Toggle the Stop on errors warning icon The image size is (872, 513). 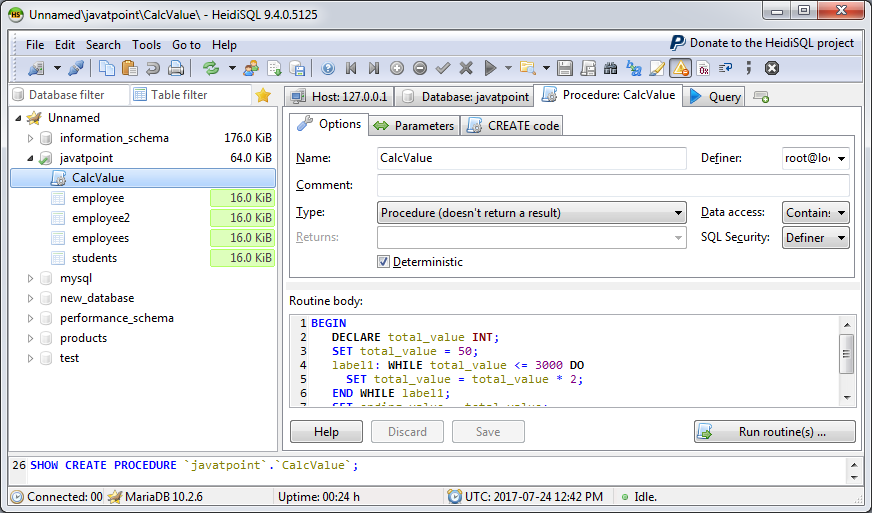click(x=680, y=68)
